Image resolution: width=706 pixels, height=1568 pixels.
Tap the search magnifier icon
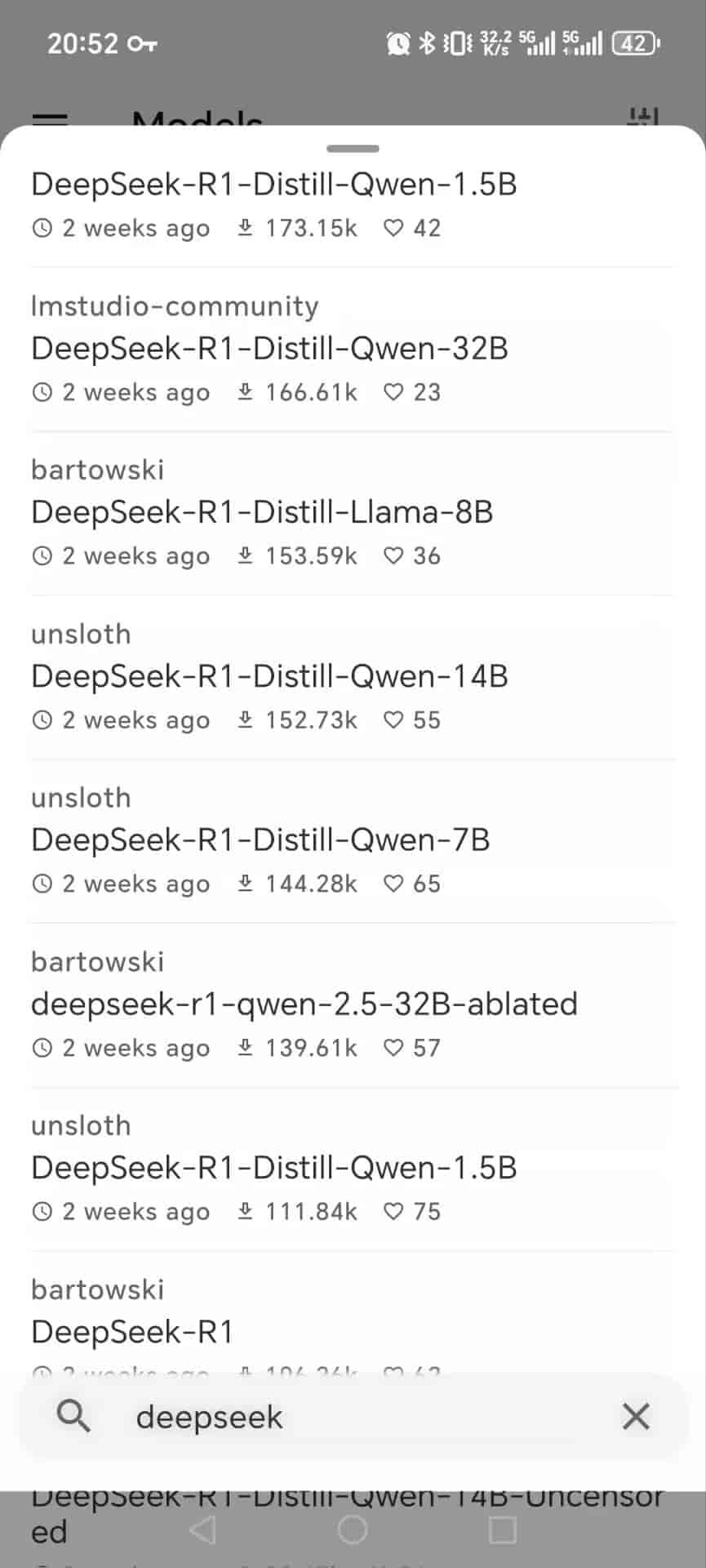pyautogui.click(x=73, y=1416)
